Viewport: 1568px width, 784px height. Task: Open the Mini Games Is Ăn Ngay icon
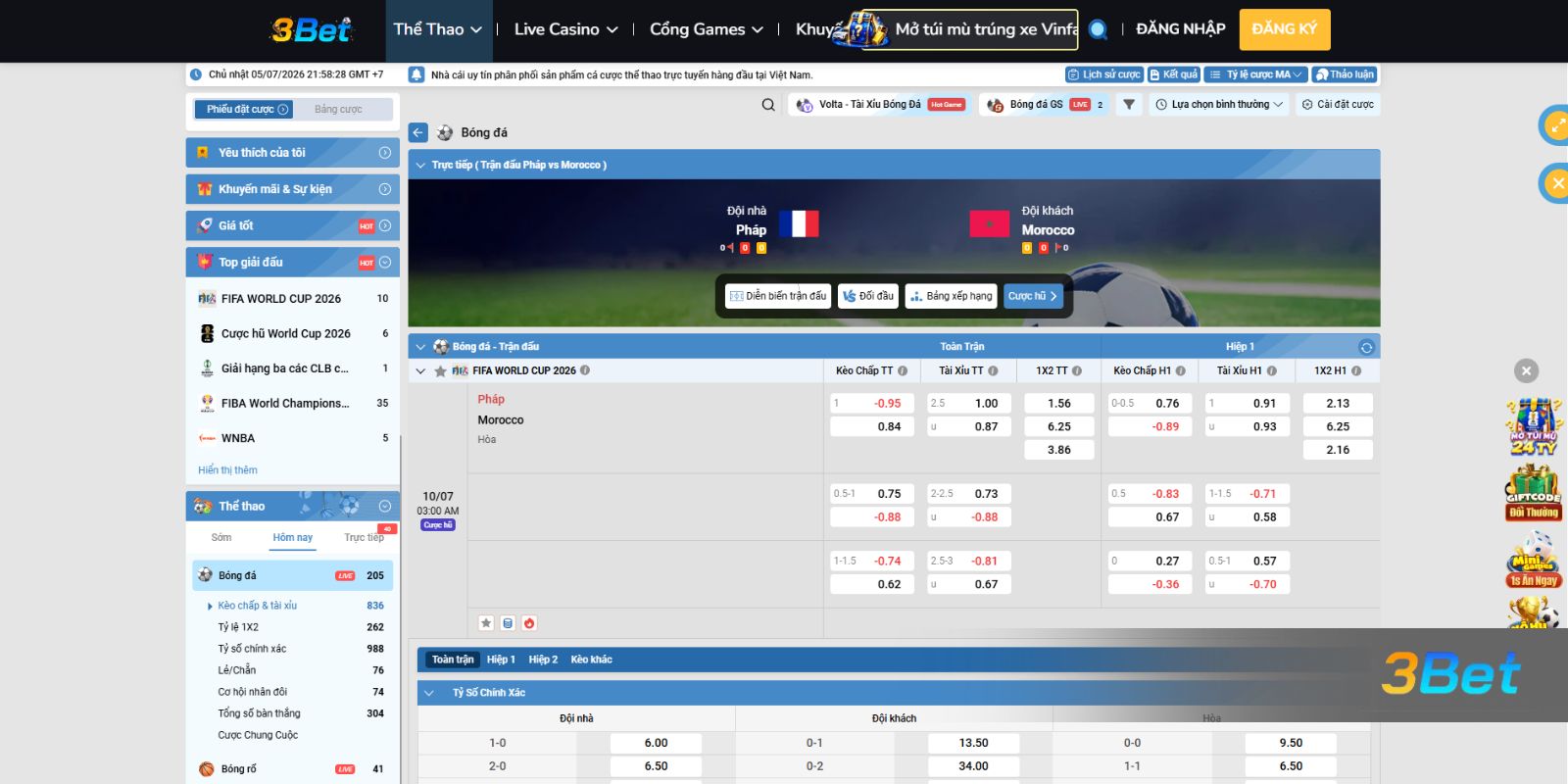1534,560
